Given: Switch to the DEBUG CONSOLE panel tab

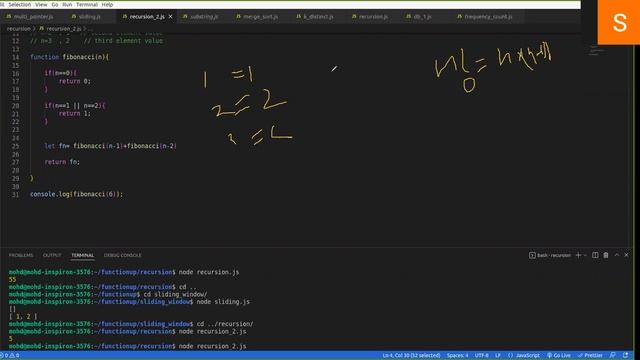Looking at the screenshot, I should (x=122, y=255).
